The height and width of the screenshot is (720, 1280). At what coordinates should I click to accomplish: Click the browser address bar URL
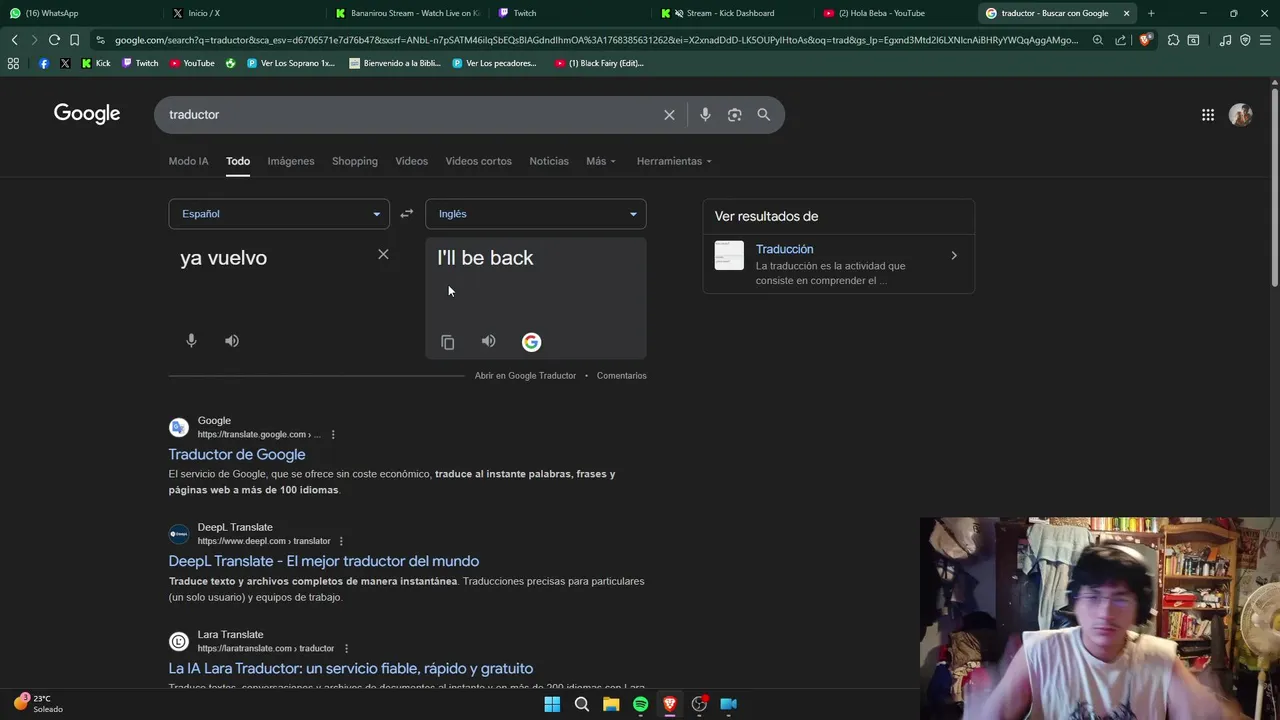(595, 40)
